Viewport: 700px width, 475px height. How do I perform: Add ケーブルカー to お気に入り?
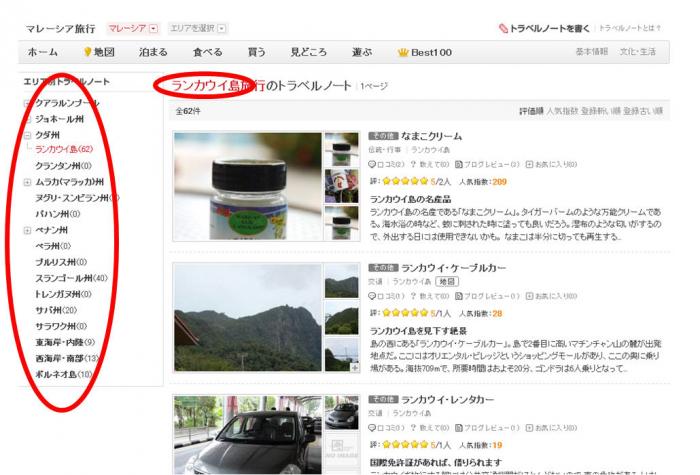click(x=551, y=296)
